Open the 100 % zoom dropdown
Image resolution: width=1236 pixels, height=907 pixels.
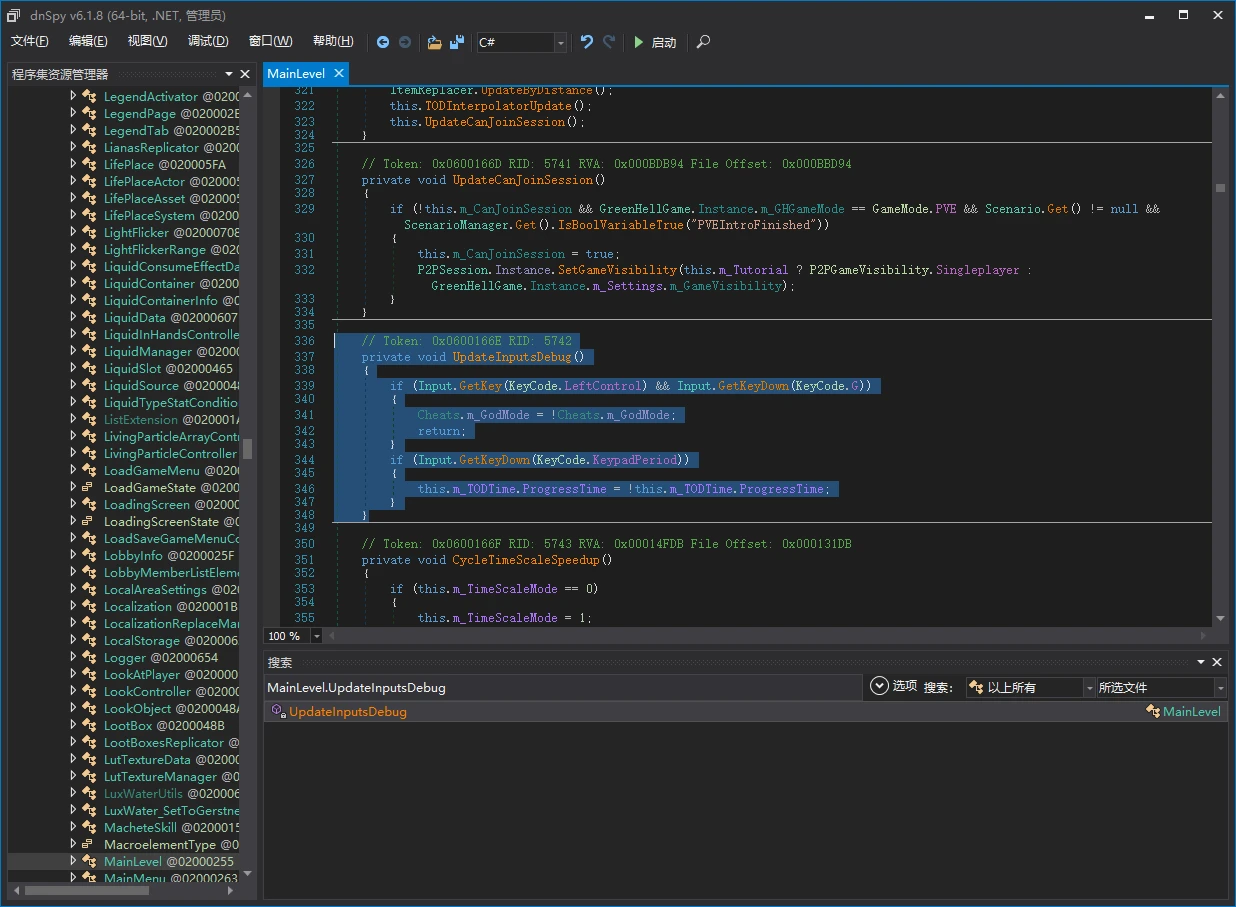coord(317,636)
